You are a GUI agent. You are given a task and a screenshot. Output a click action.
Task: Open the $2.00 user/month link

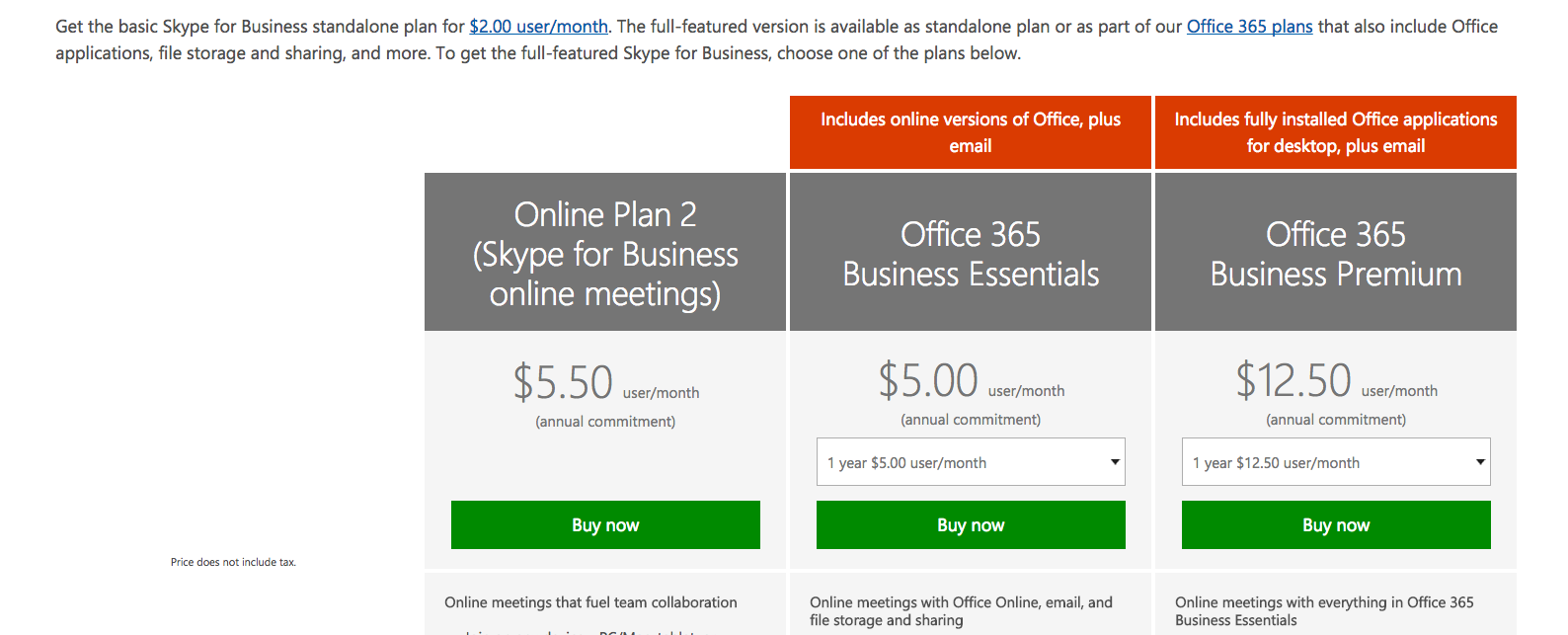pos(538,27)
